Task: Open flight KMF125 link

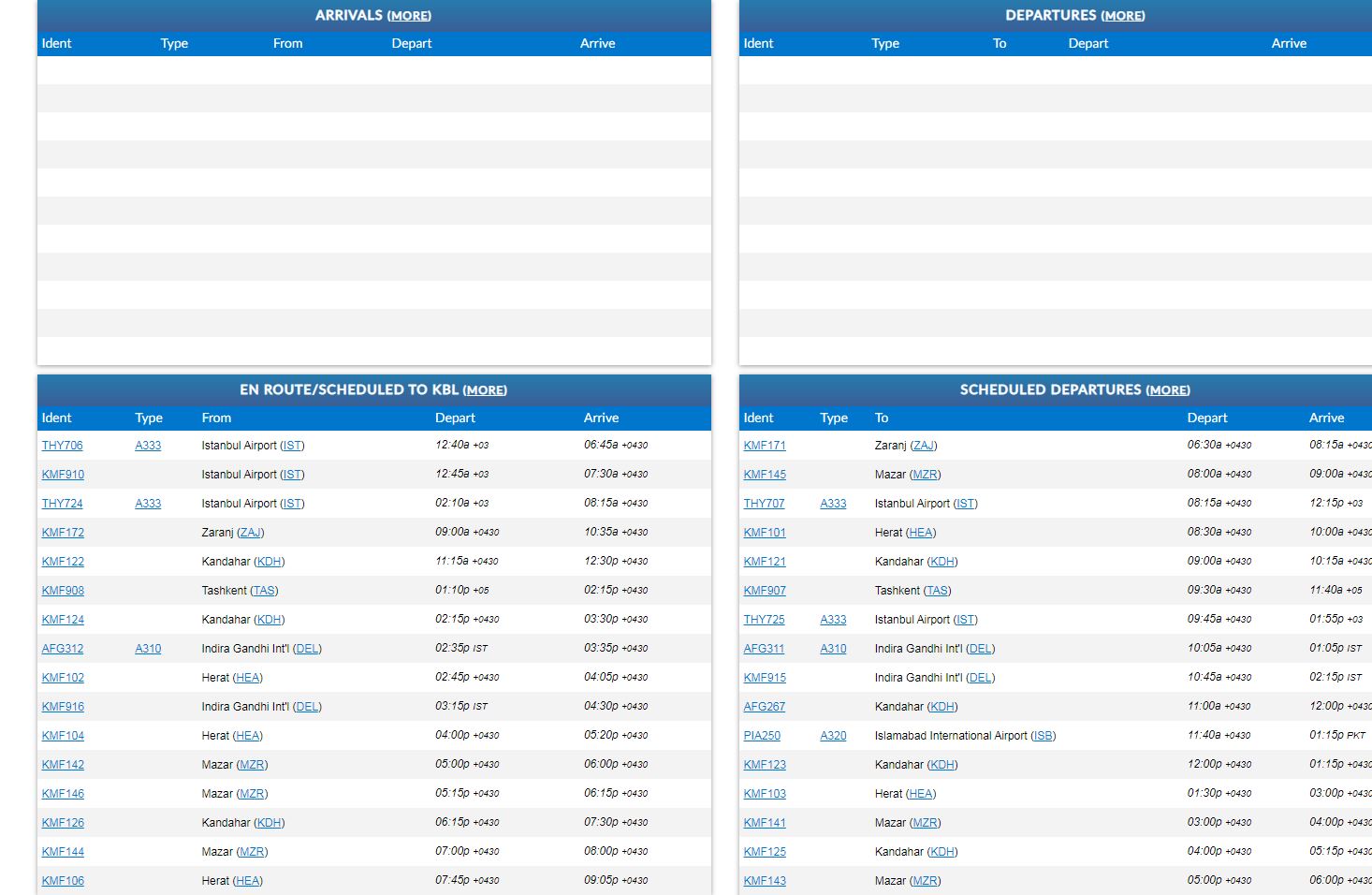Action: click(x=765, y=852)
